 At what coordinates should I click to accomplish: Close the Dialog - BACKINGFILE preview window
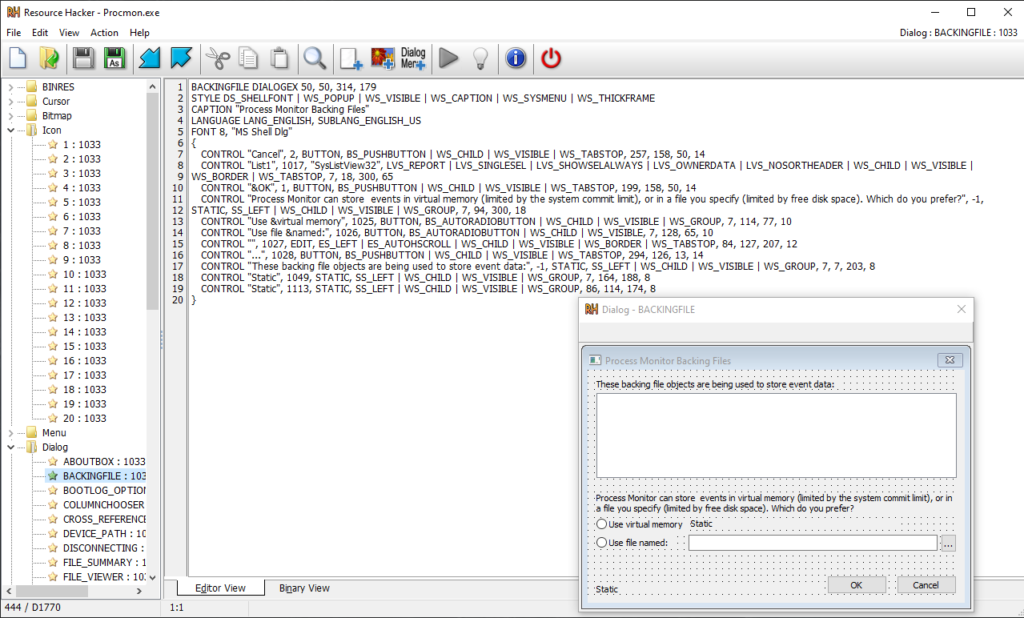tap(961, 309)
